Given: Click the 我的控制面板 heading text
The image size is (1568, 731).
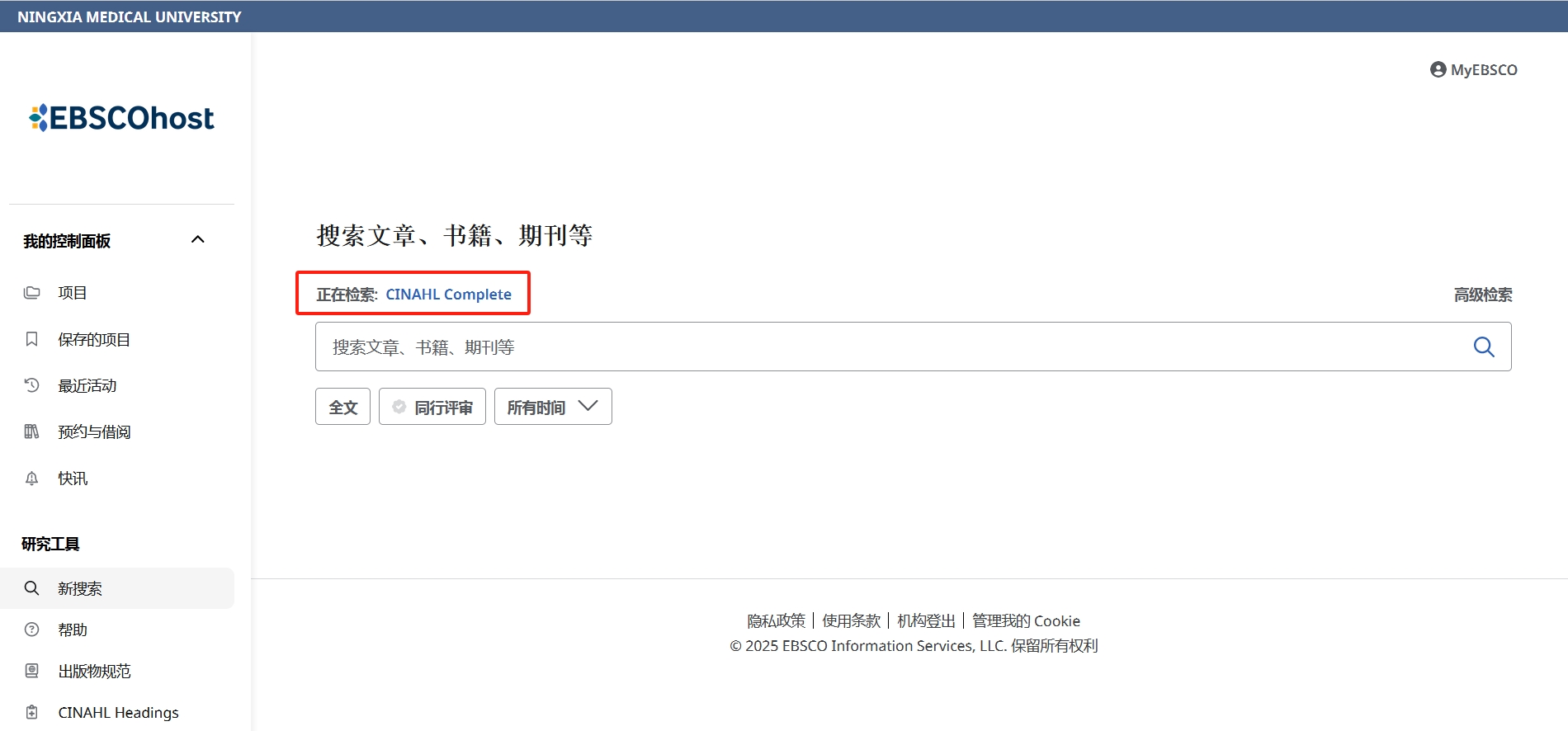Looking at the screenshot, I should [x=67, y=241].
